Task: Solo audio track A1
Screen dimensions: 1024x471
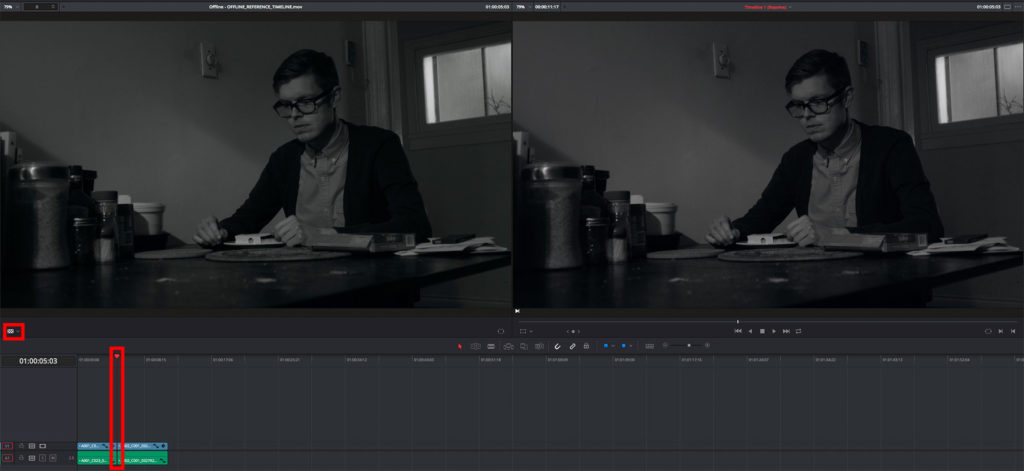Action: click(42, 458)
